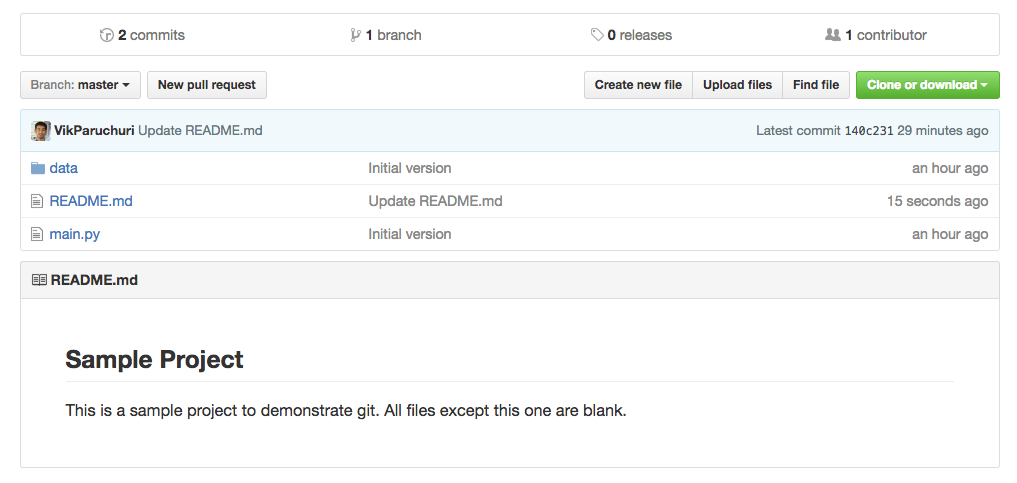Click the Find file button
1017x483 pixels.
(816, 85)
